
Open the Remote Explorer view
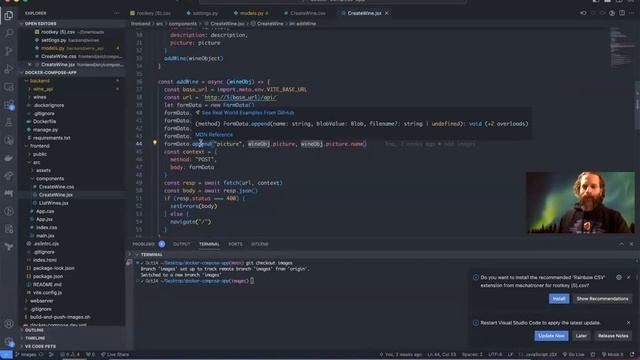(x=9, y=87)
